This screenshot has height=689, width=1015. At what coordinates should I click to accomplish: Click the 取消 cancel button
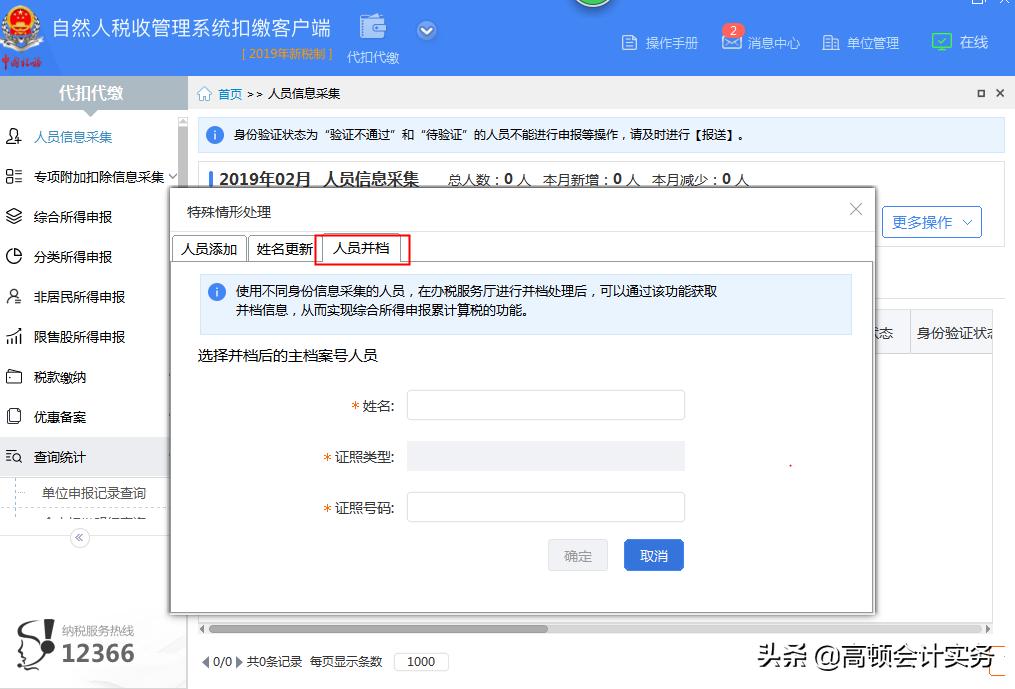click(653, 554)
